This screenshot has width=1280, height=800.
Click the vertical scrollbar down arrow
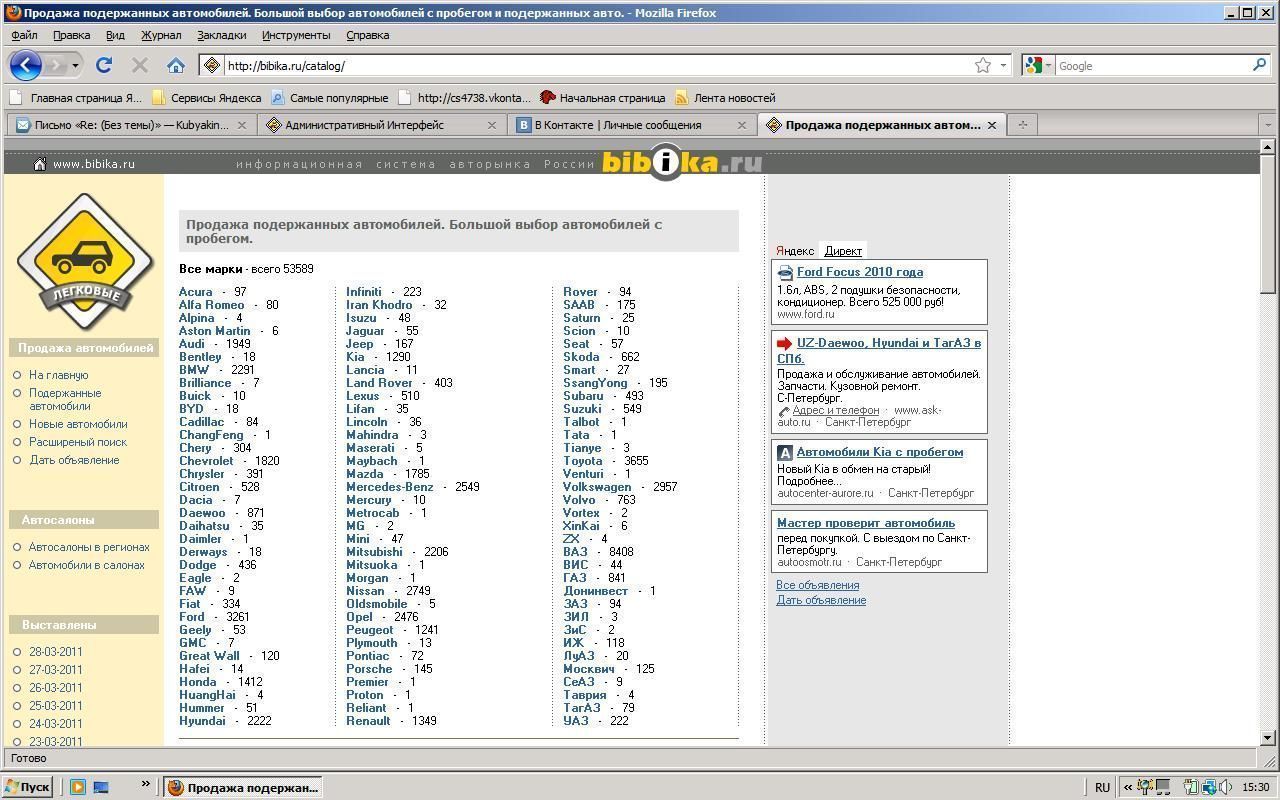pyautogui.click(x=1267, y=738)
